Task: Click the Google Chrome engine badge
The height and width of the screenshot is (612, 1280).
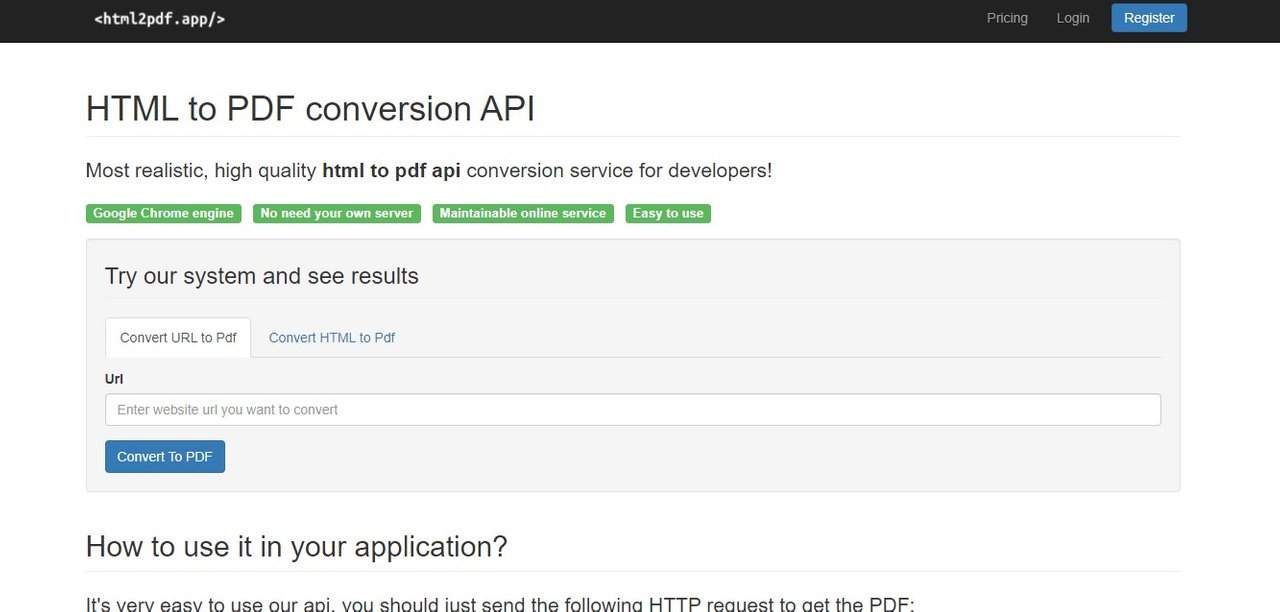Action: (164, 214)
